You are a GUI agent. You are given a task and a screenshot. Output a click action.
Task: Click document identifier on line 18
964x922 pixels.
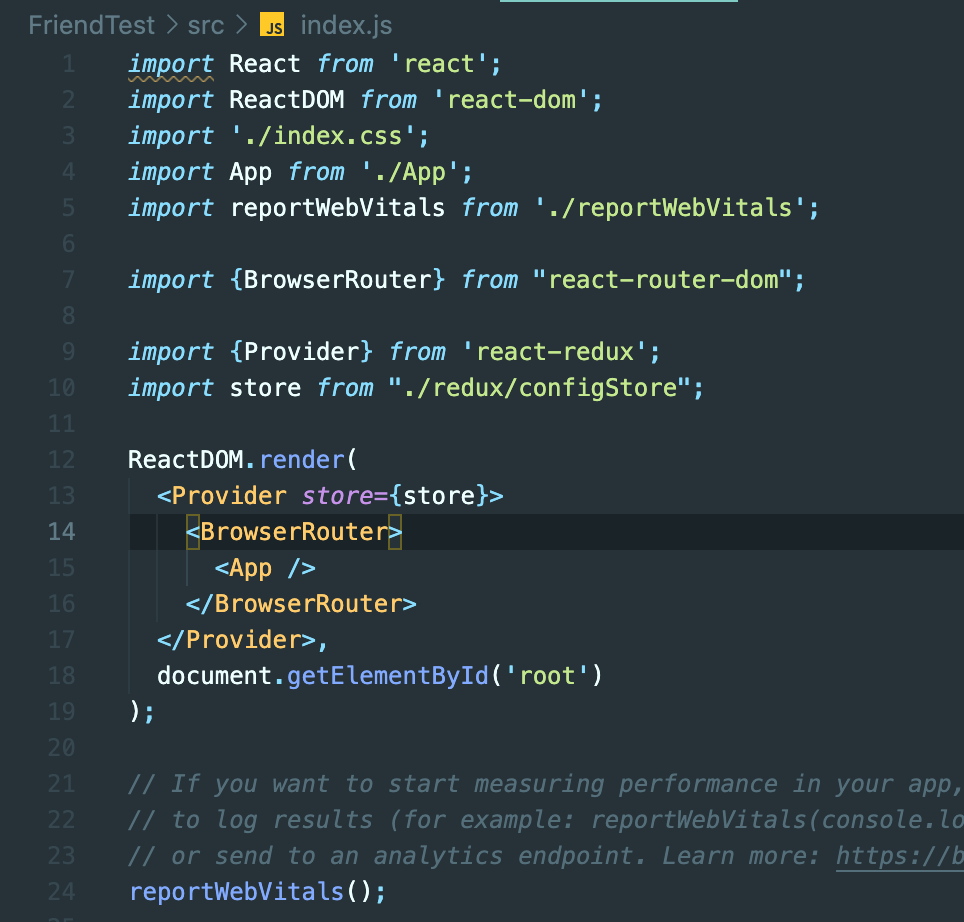point(215,676)
